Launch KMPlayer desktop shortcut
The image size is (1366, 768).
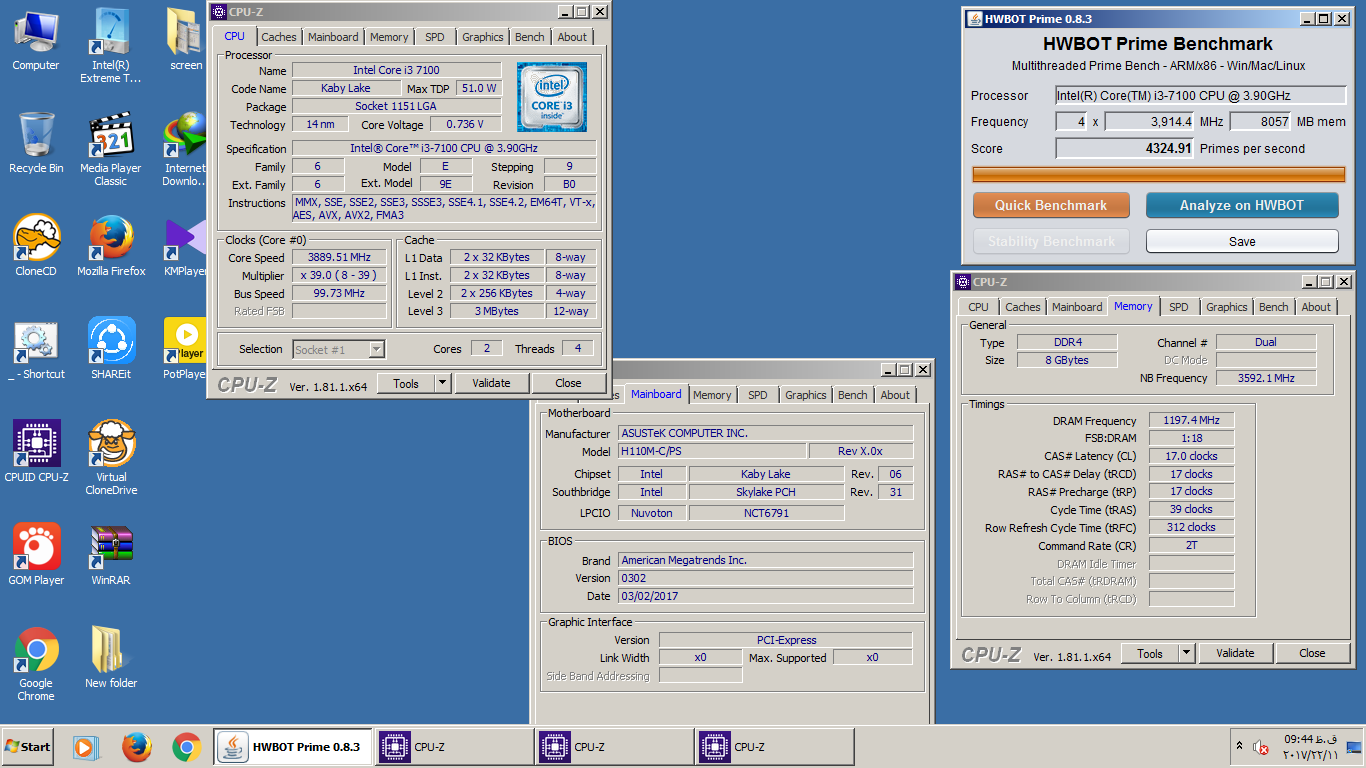pos(186,246)
